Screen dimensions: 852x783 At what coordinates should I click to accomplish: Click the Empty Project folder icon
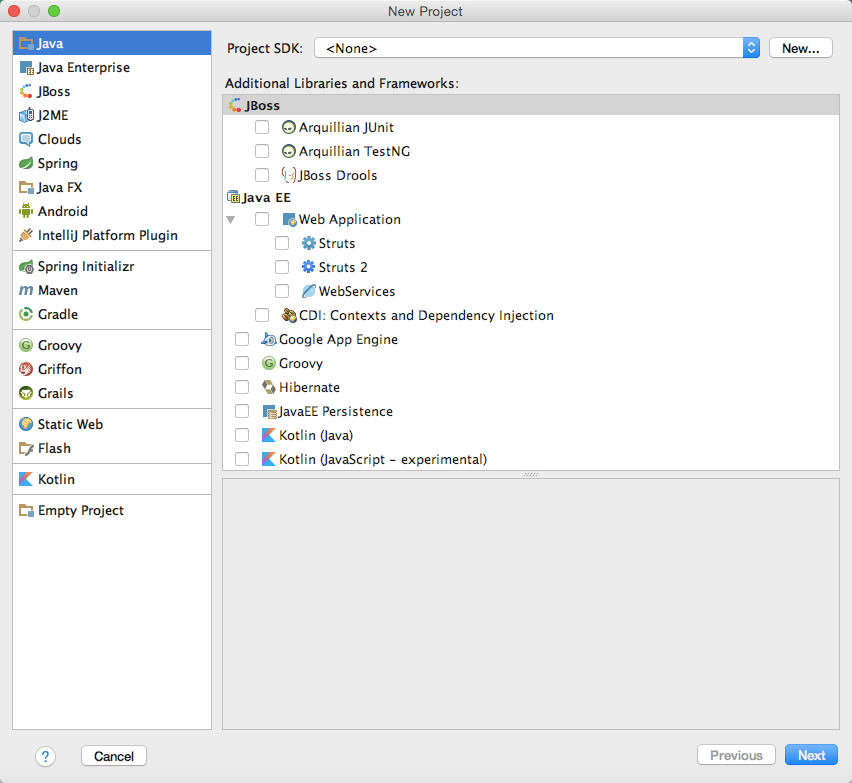coord(26,510)
